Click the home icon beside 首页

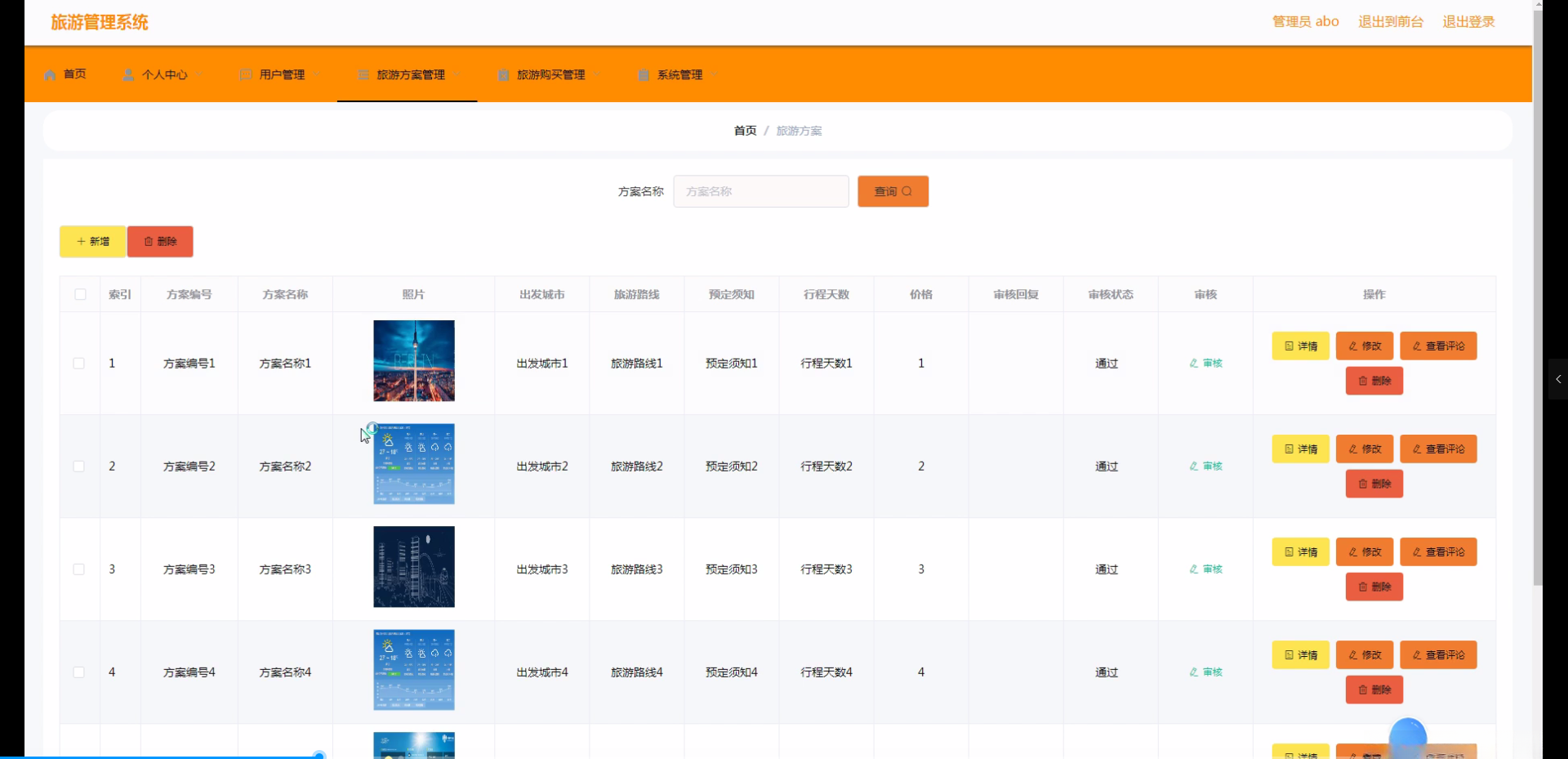50,74
